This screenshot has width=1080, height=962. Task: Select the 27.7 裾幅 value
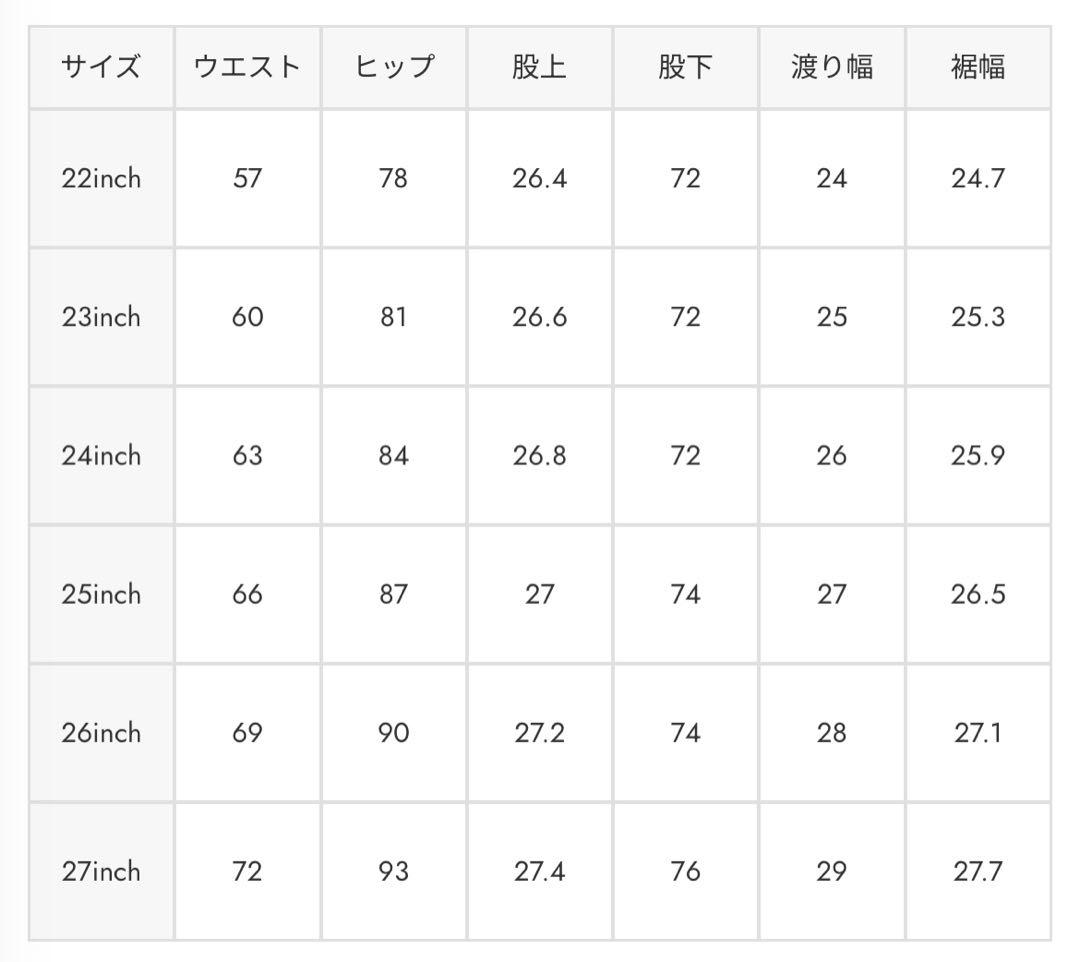click(x=977, y=871)
